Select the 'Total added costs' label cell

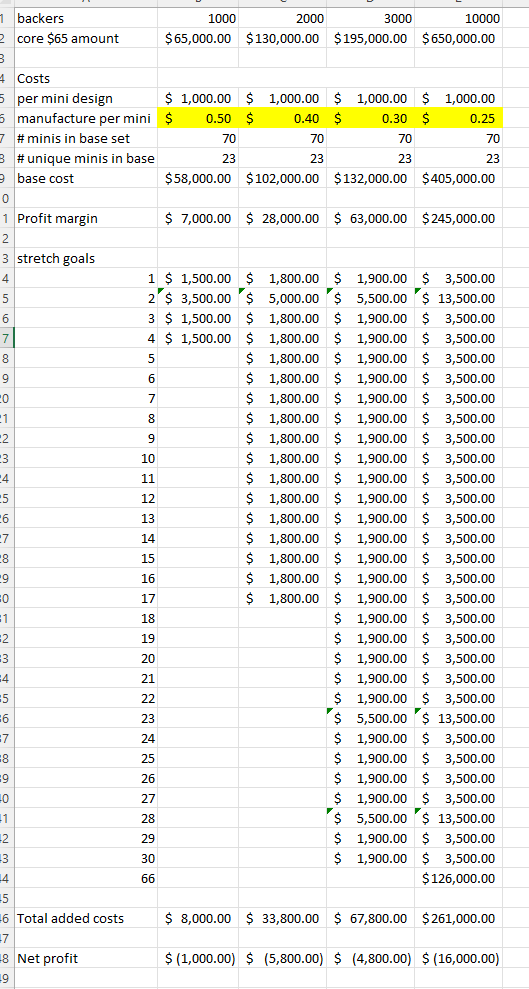pos(86,918)
